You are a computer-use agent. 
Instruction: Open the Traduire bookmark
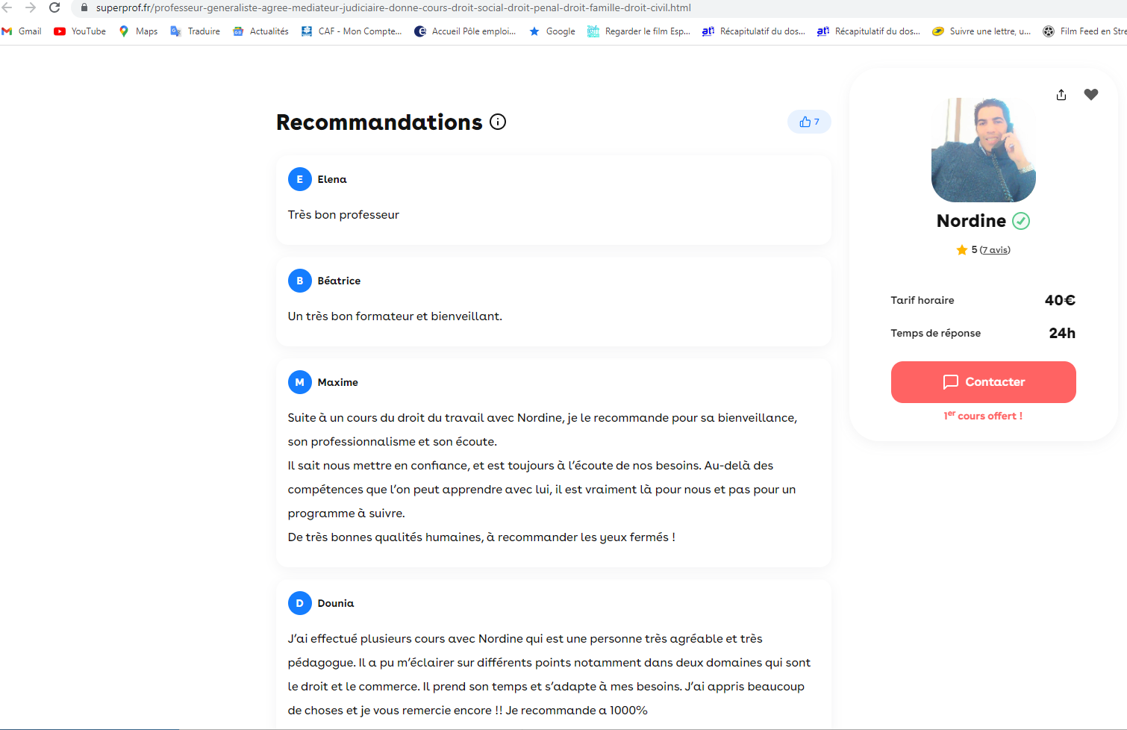(195, 31)
